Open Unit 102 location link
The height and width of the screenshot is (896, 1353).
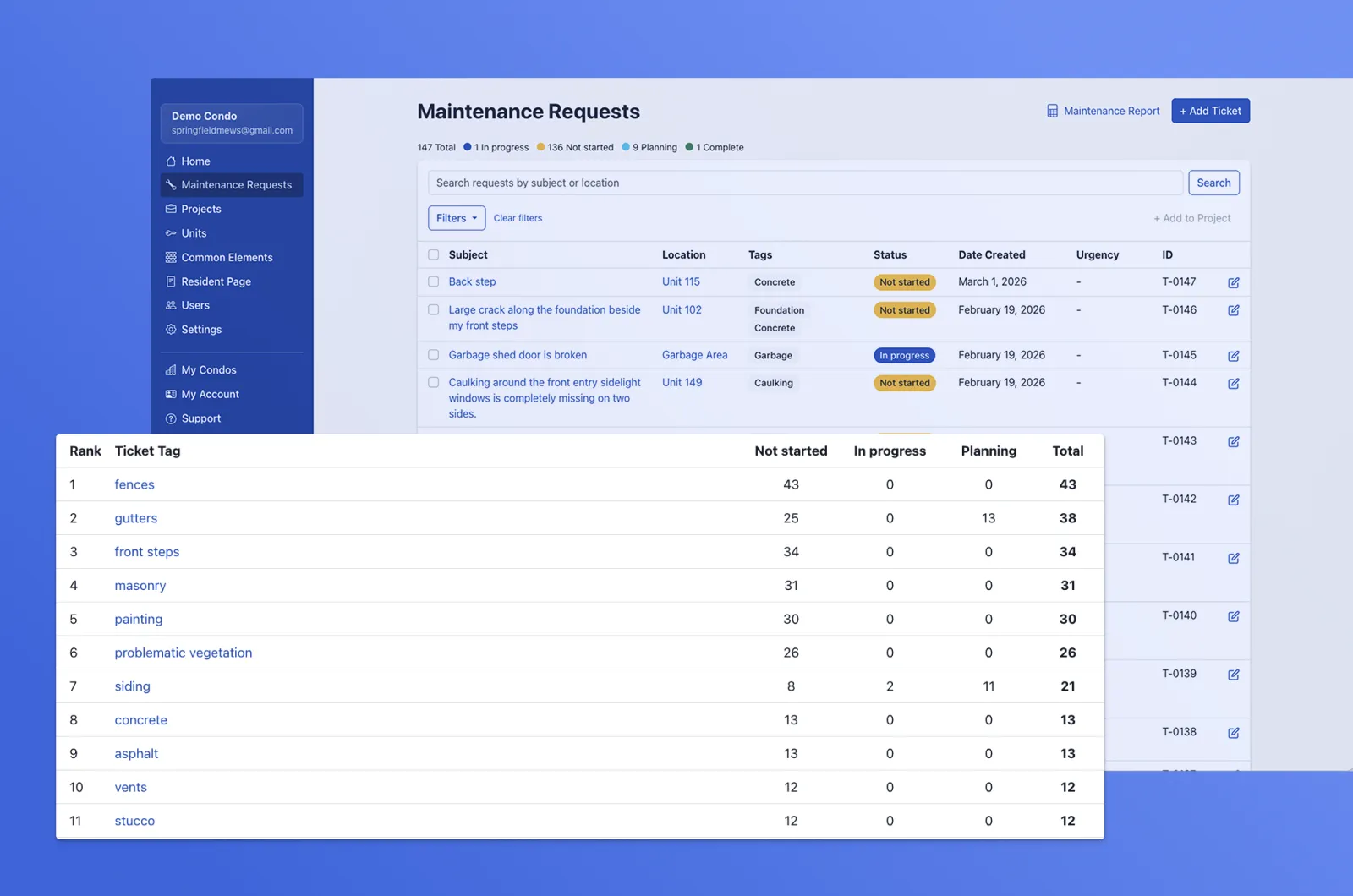(x=682, y=309)
